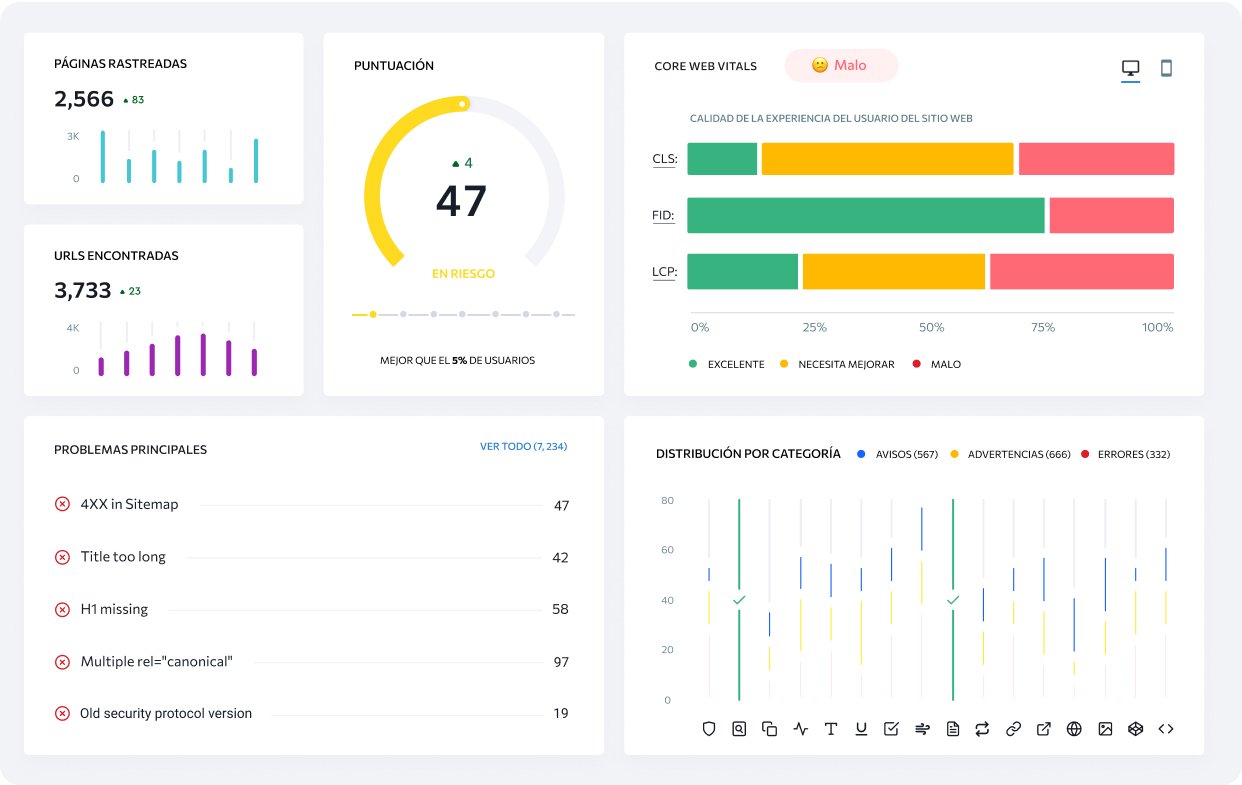This screenshot has width=1242, height=785.
Task: Toggle the Avisos (567) legend series
Action: coord(897,454)
